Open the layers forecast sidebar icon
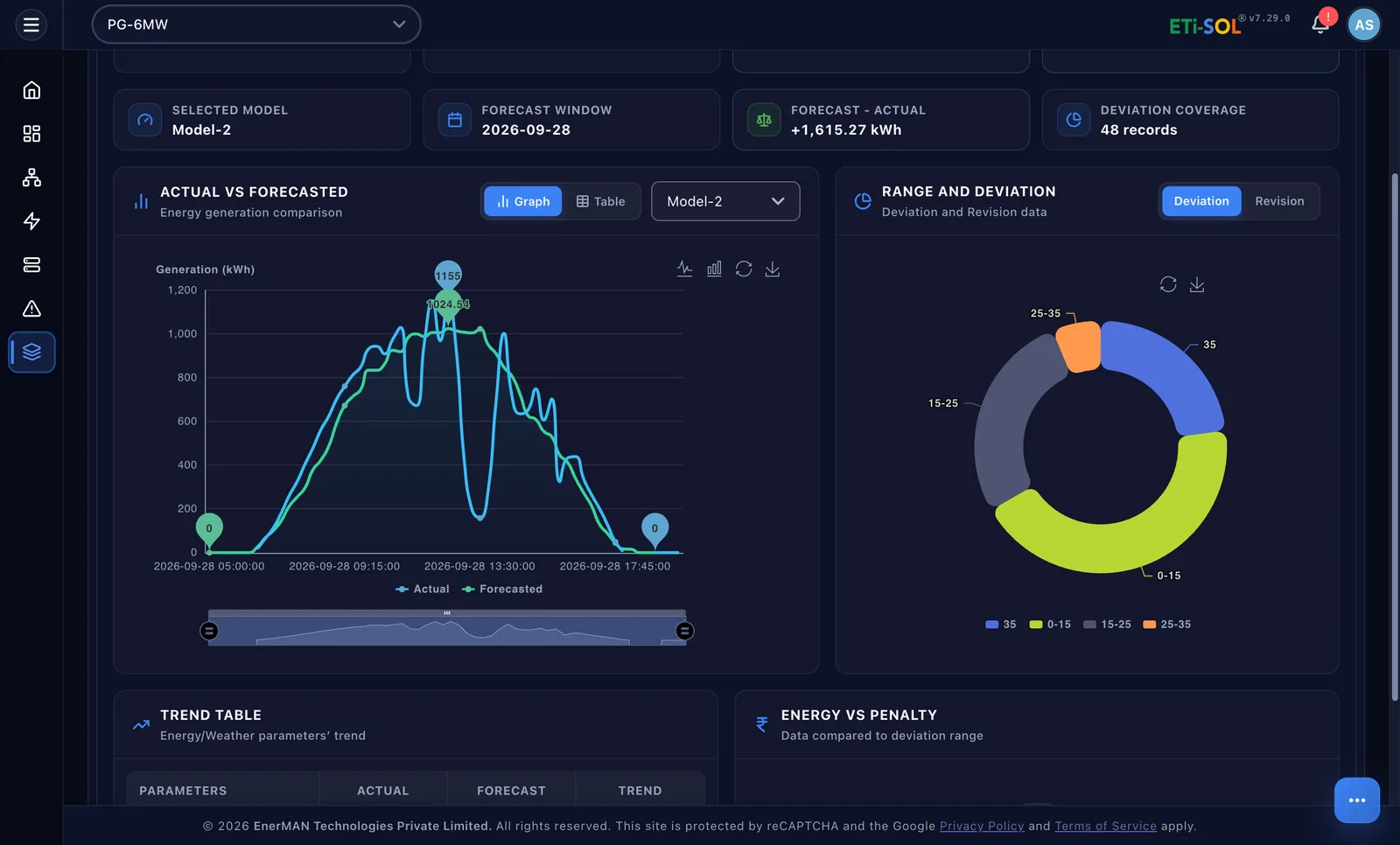The image size is (1400, 845). tap(31, 353)
